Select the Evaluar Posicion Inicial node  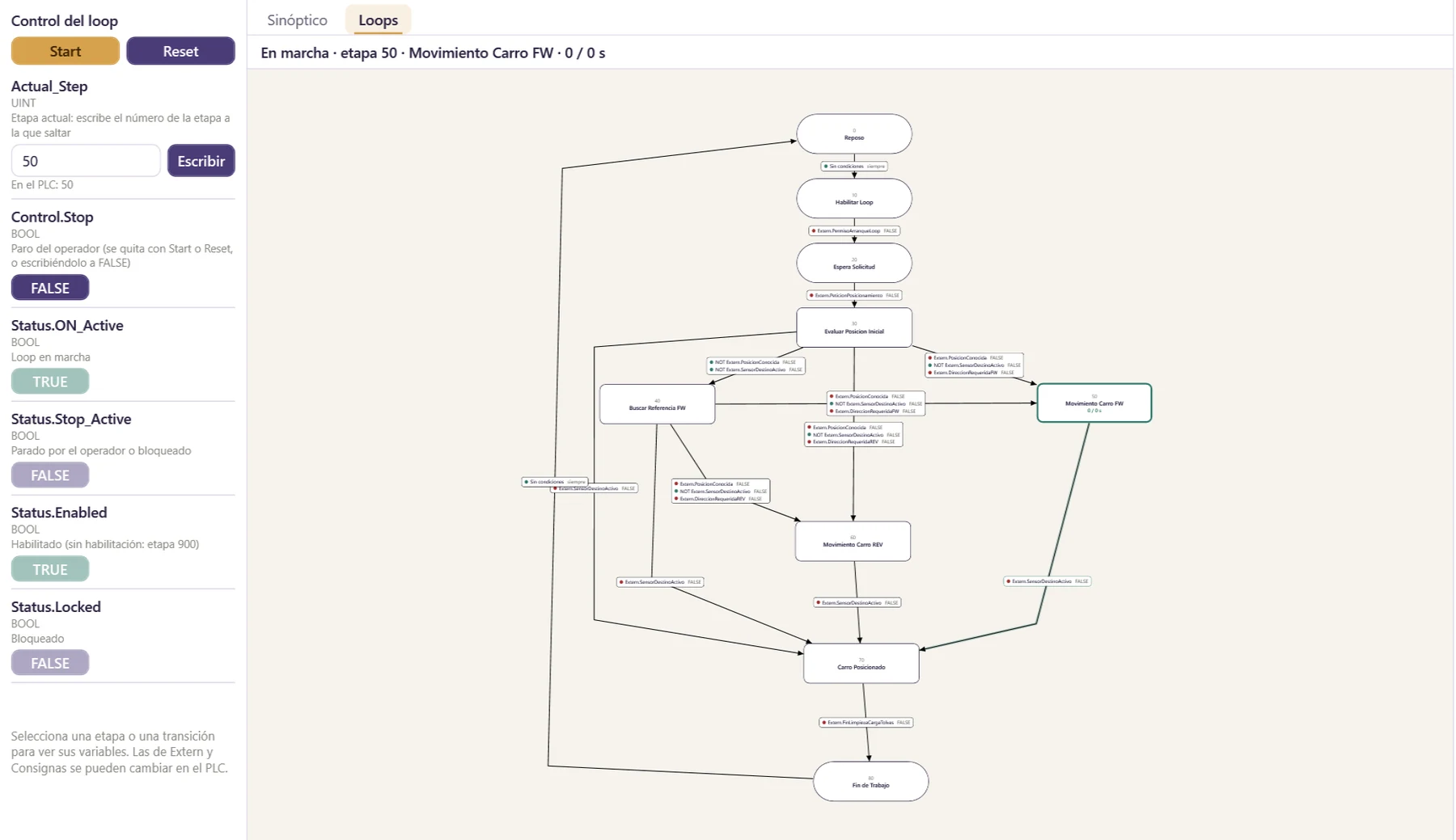pos(854,327)
